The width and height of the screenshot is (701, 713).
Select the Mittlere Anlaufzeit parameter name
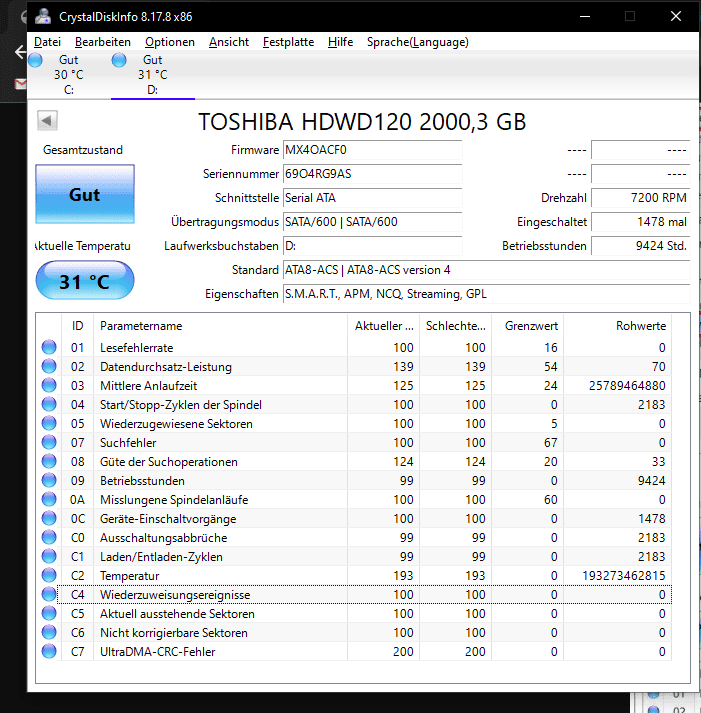coord(148,386)
